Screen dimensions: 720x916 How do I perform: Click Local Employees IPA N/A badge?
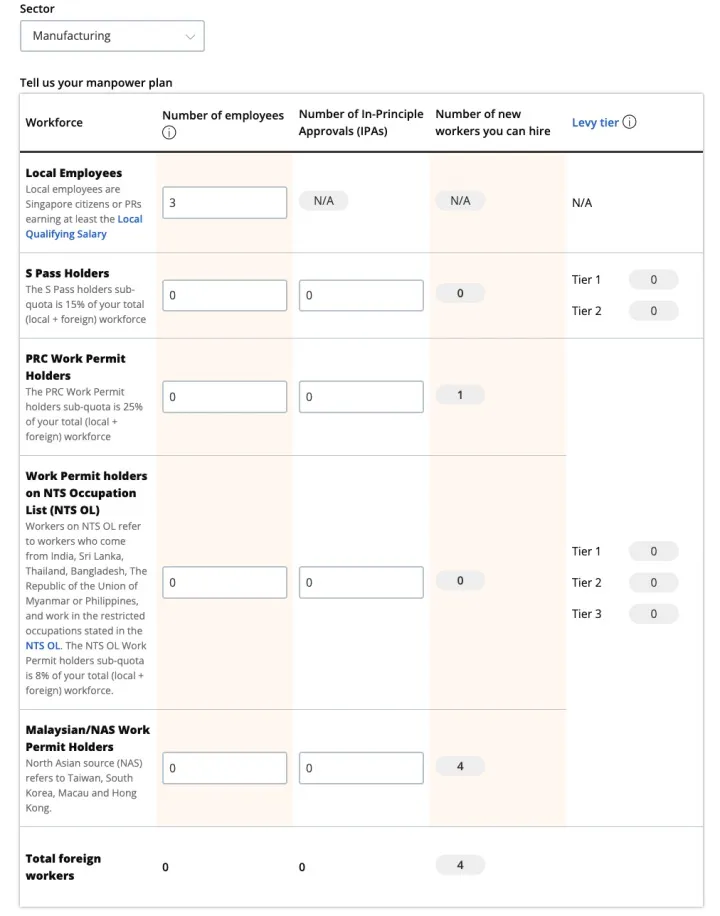point(323,201)
